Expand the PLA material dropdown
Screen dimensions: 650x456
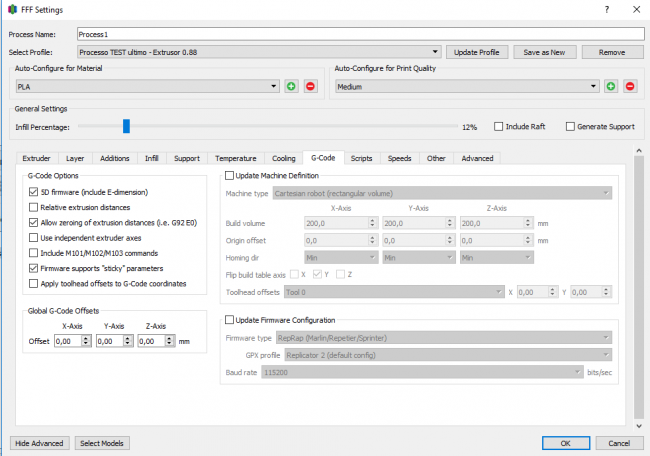tap(146, 87)
